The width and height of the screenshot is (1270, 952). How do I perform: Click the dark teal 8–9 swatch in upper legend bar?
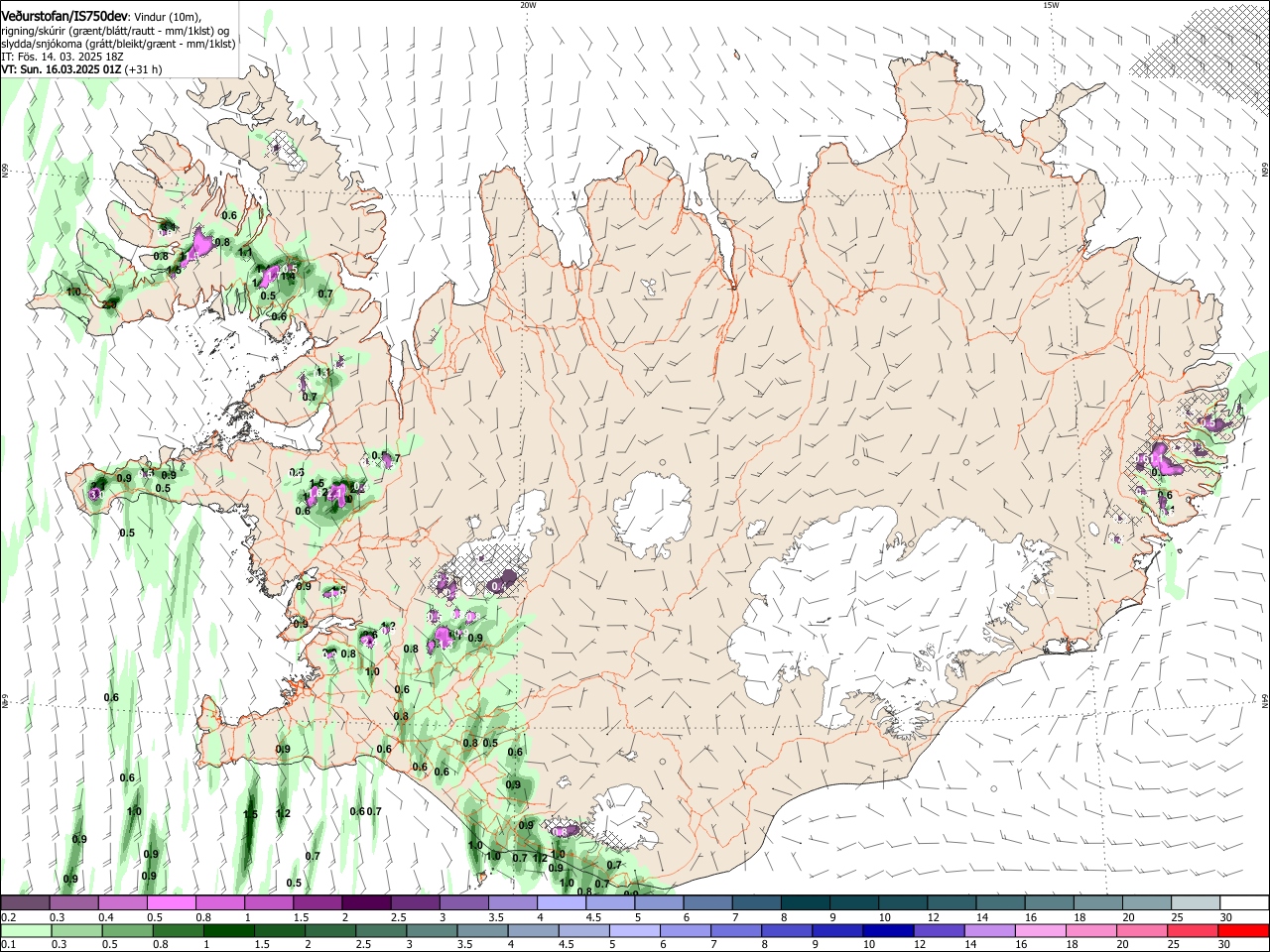(804, 903)
